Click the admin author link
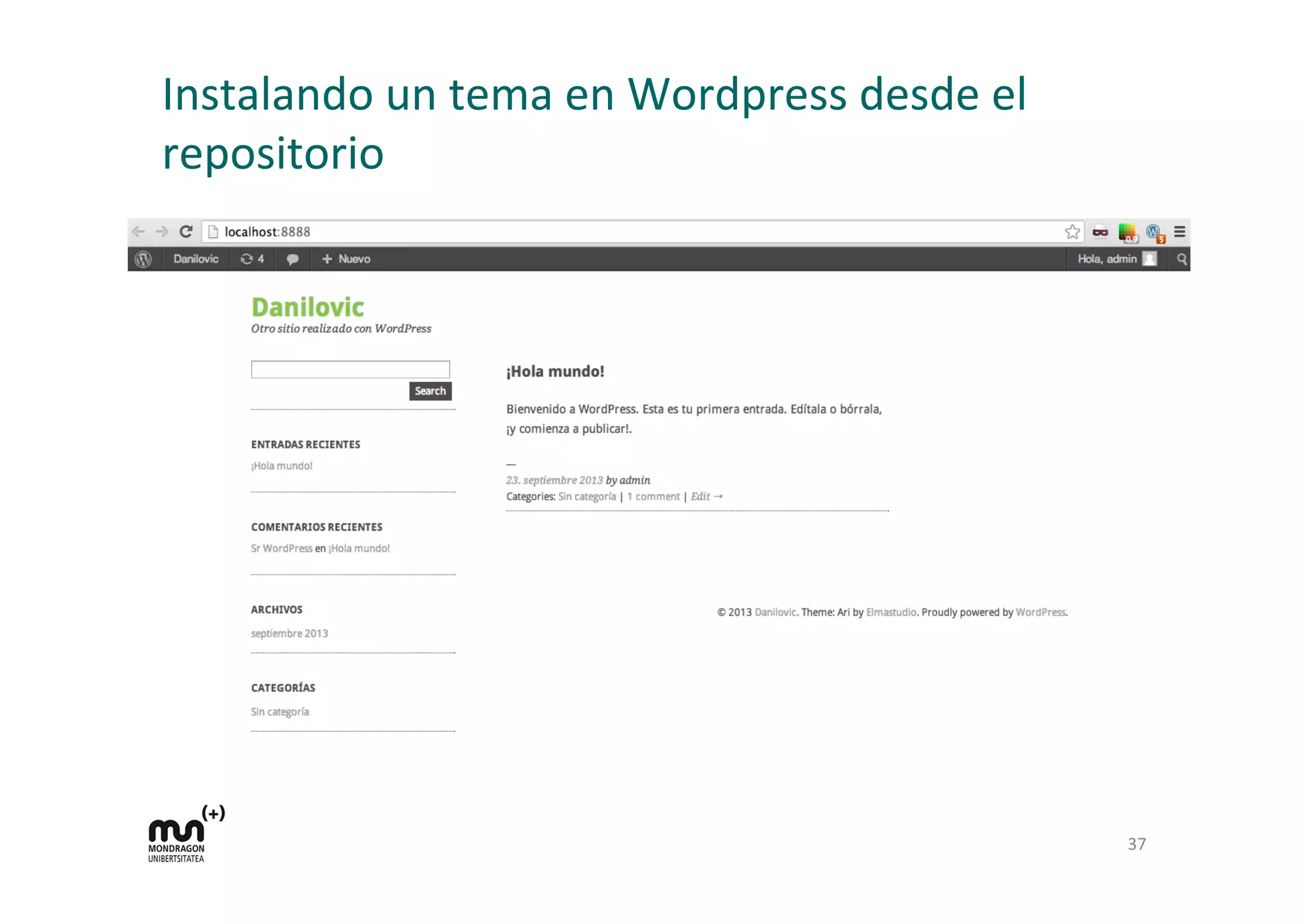The image size is (1308, 924). click(635, 480)
